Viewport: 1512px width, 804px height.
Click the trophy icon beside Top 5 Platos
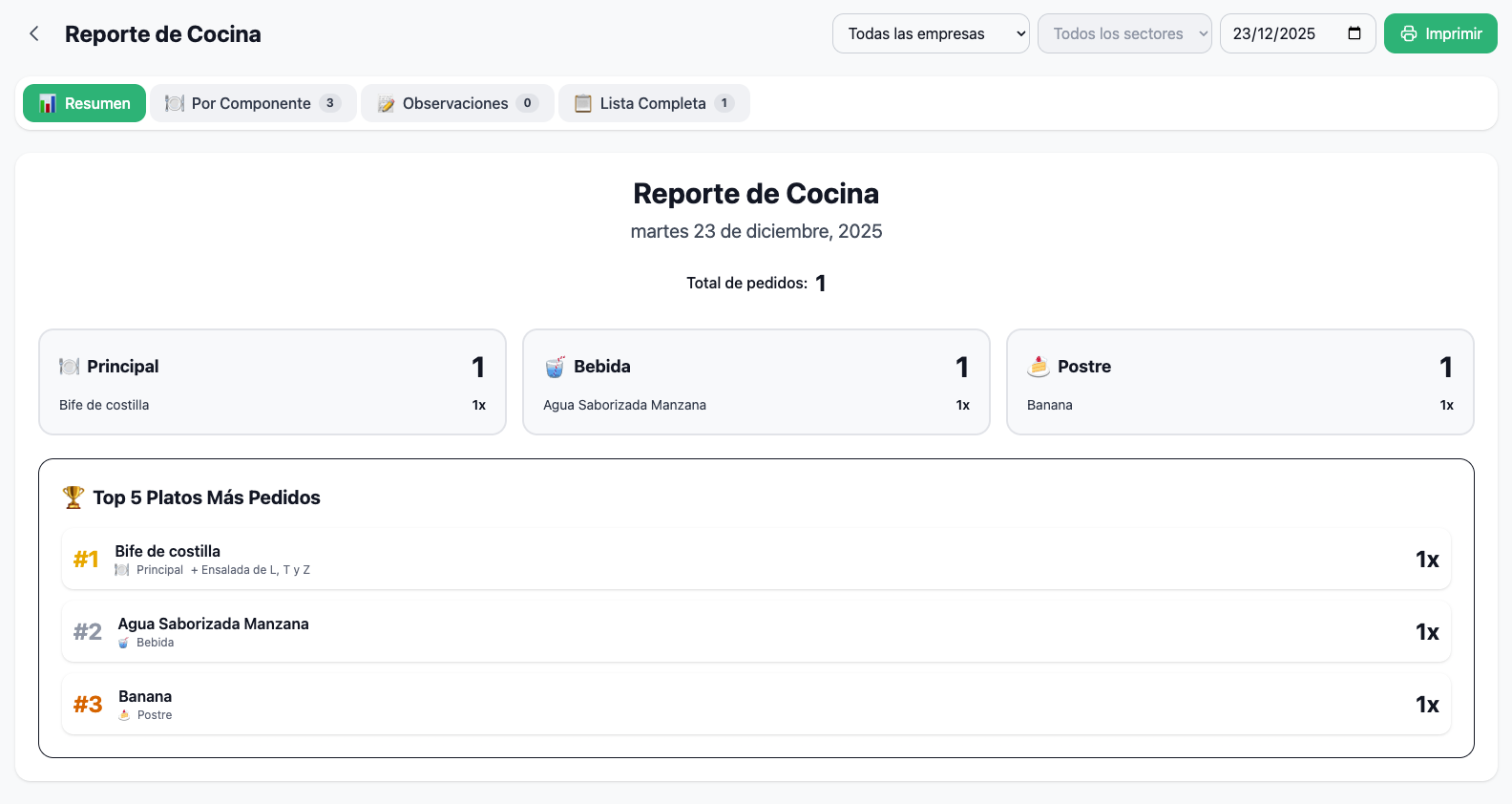coord(73,497)
